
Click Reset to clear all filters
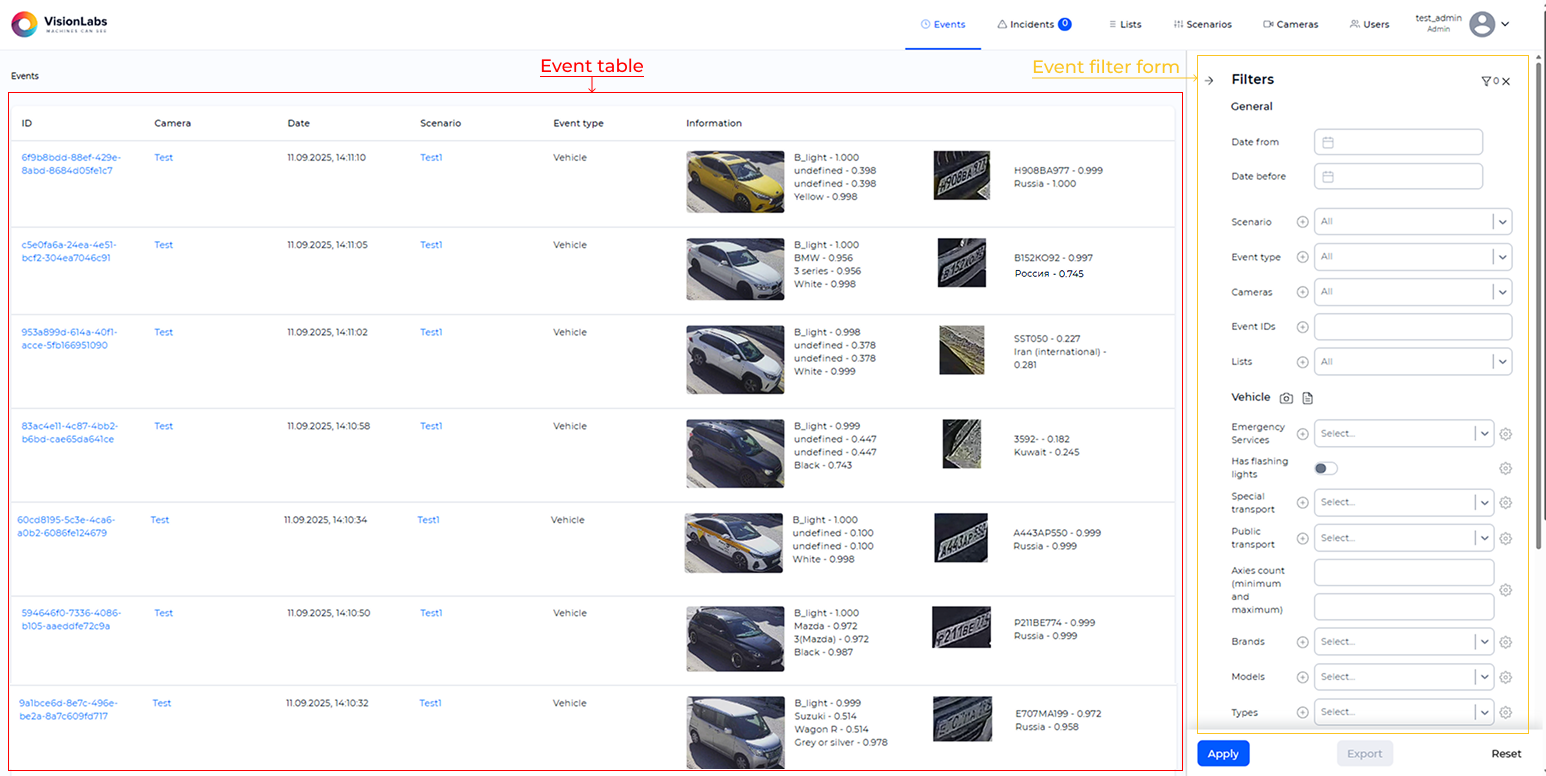tap(1505, 753)
